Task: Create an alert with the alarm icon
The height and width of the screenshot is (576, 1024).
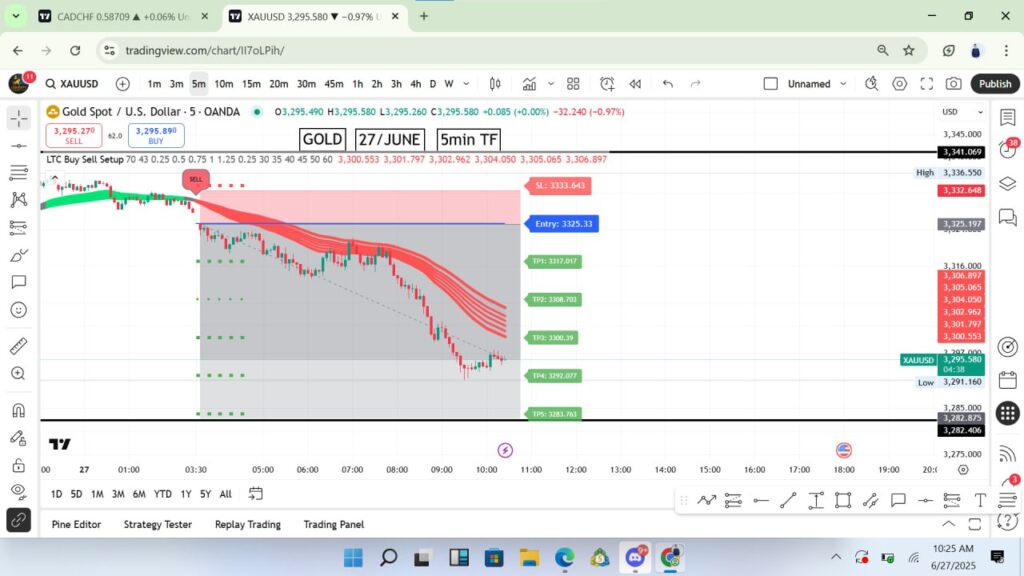Action: (607, 84)
